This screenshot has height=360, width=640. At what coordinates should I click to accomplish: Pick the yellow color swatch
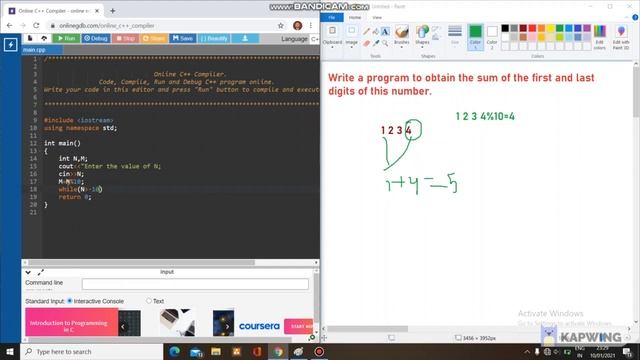(551, 28)
